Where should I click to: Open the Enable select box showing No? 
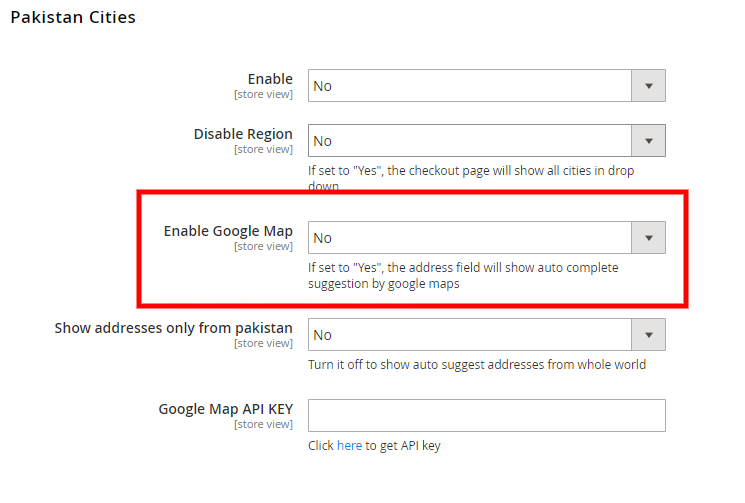pyautogui.click(x=487, y=86)
